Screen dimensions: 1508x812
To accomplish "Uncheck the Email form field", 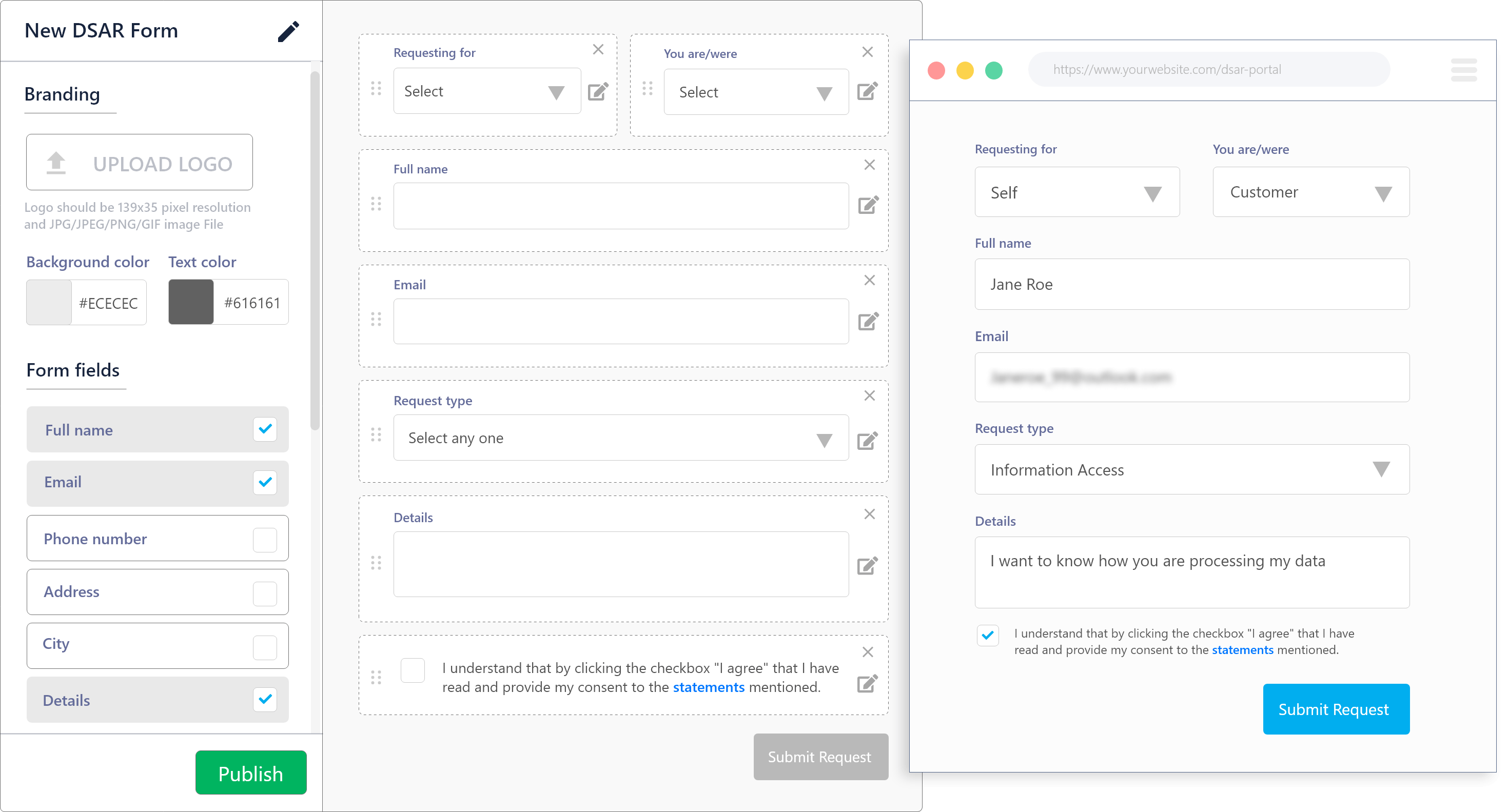I will click(265, 482).
